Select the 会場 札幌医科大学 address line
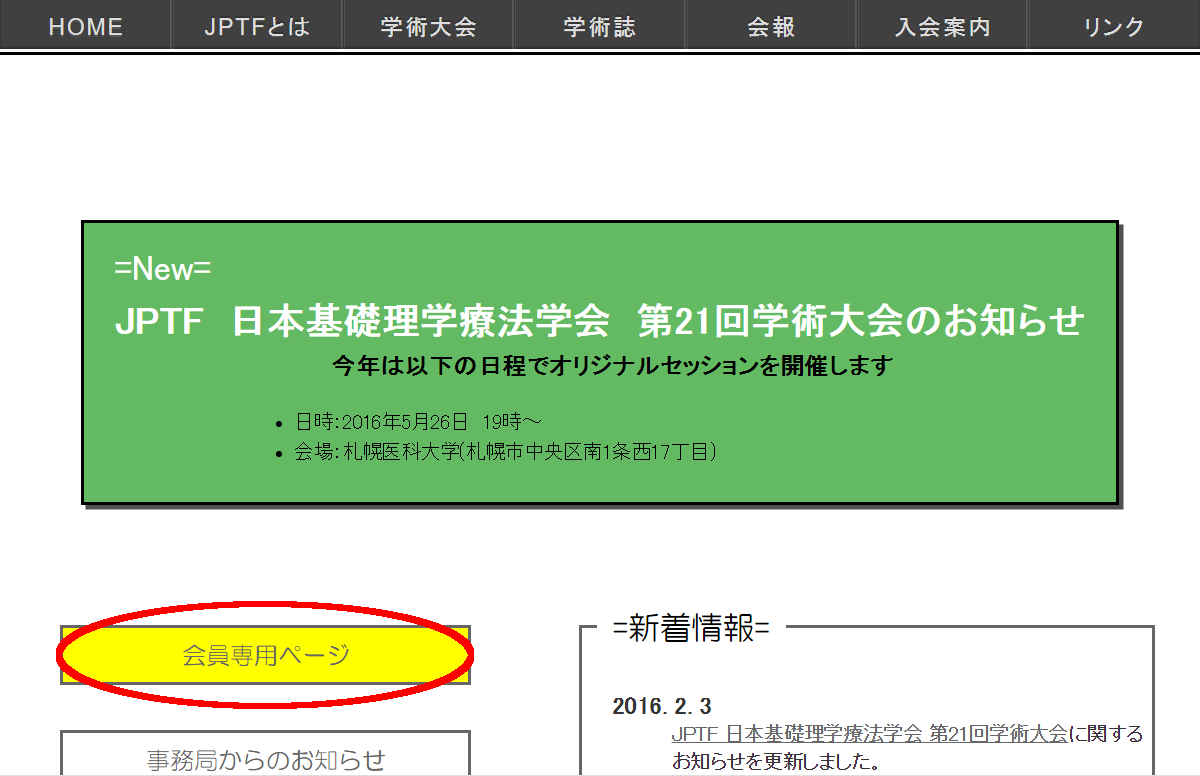 coord(505,452)
